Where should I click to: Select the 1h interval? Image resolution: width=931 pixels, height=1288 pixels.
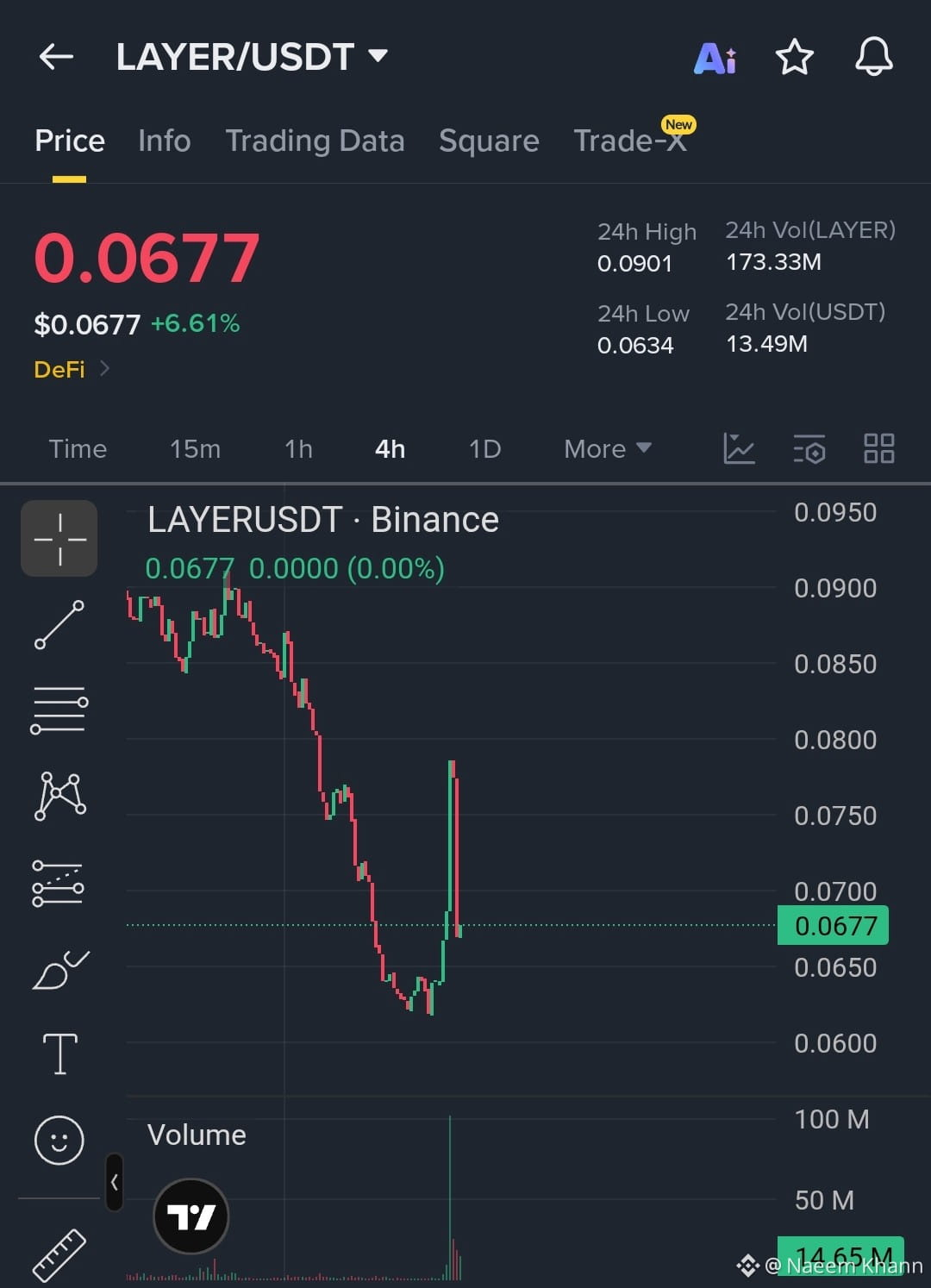click(x=298, y=449)
